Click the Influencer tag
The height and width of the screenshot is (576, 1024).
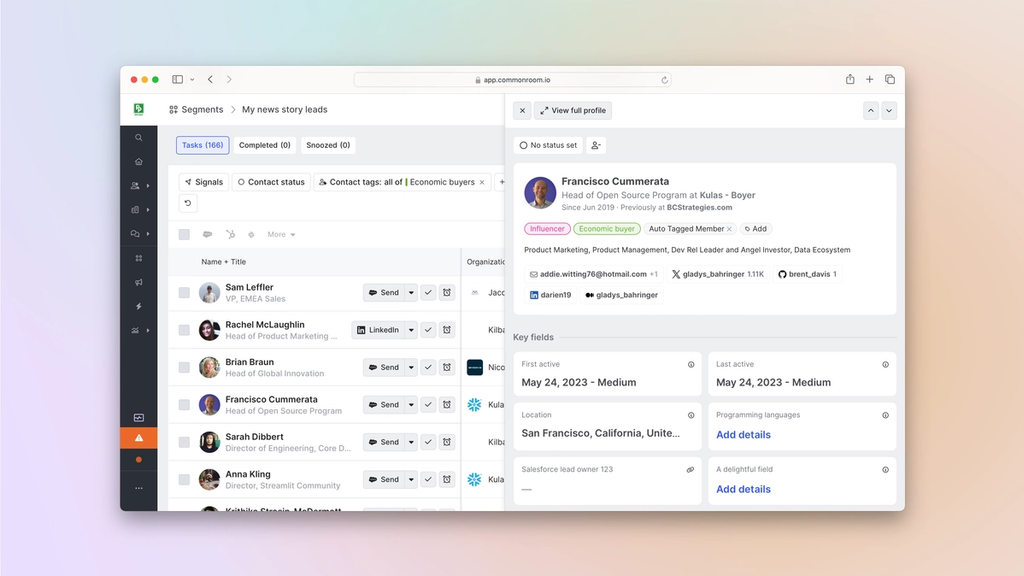click(x=547, y=229)
